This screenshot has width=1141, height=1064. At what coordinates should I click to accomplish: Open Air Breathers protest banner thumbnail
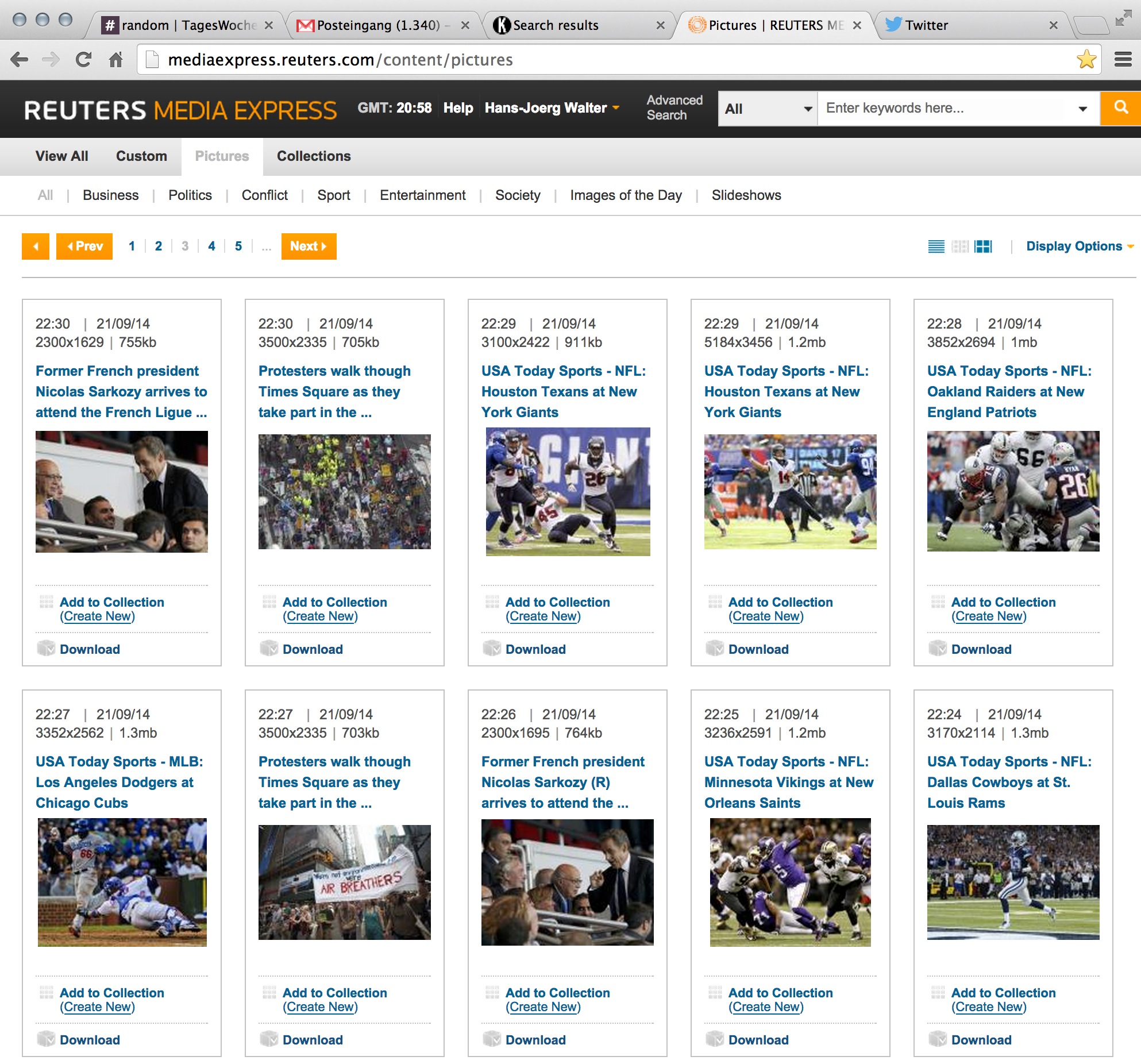coord(345,882)
